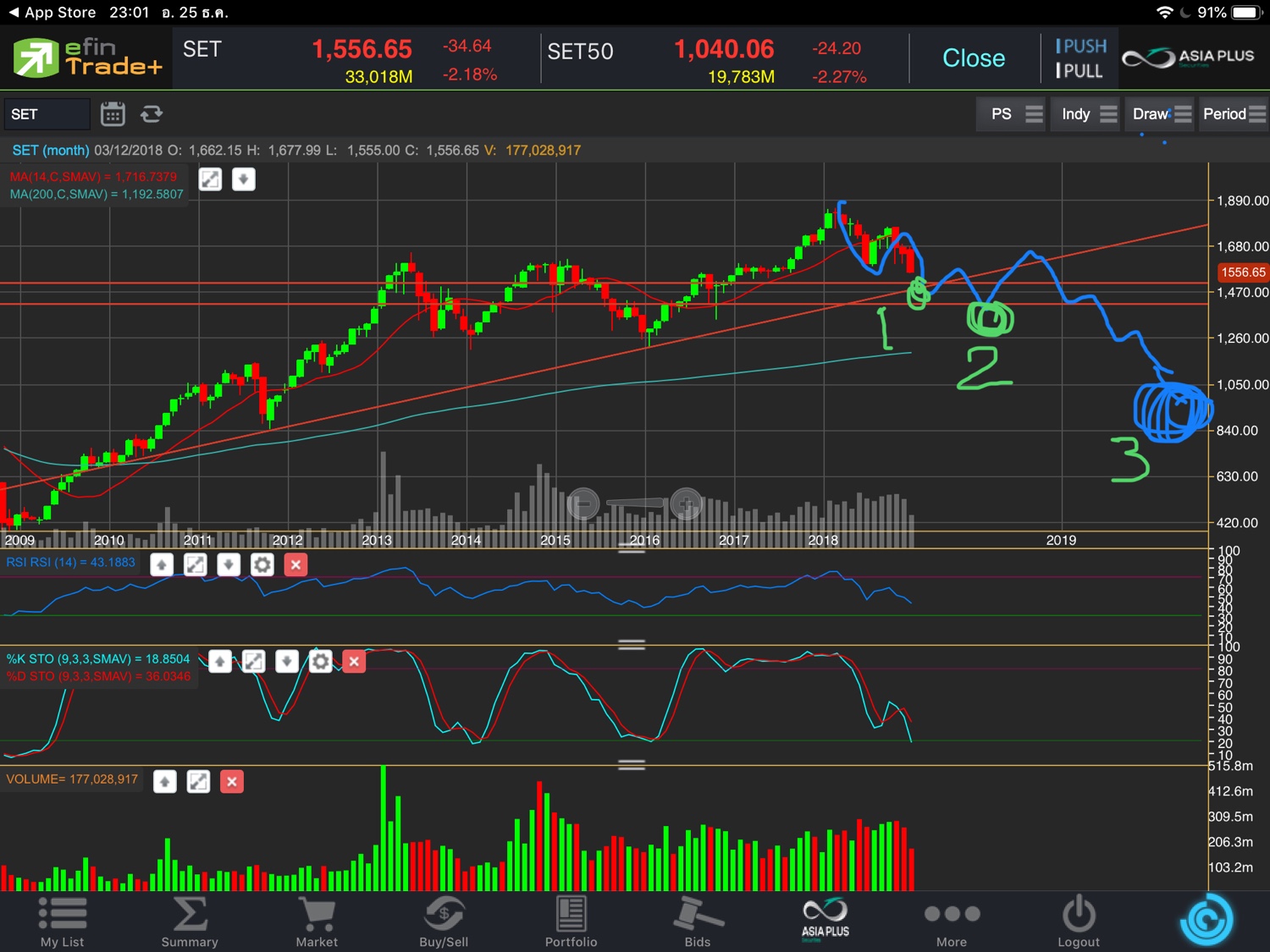Open the Indy indicators dropdown
1270x952 pixels.
pyautogui.click(x=1087, y=114)
